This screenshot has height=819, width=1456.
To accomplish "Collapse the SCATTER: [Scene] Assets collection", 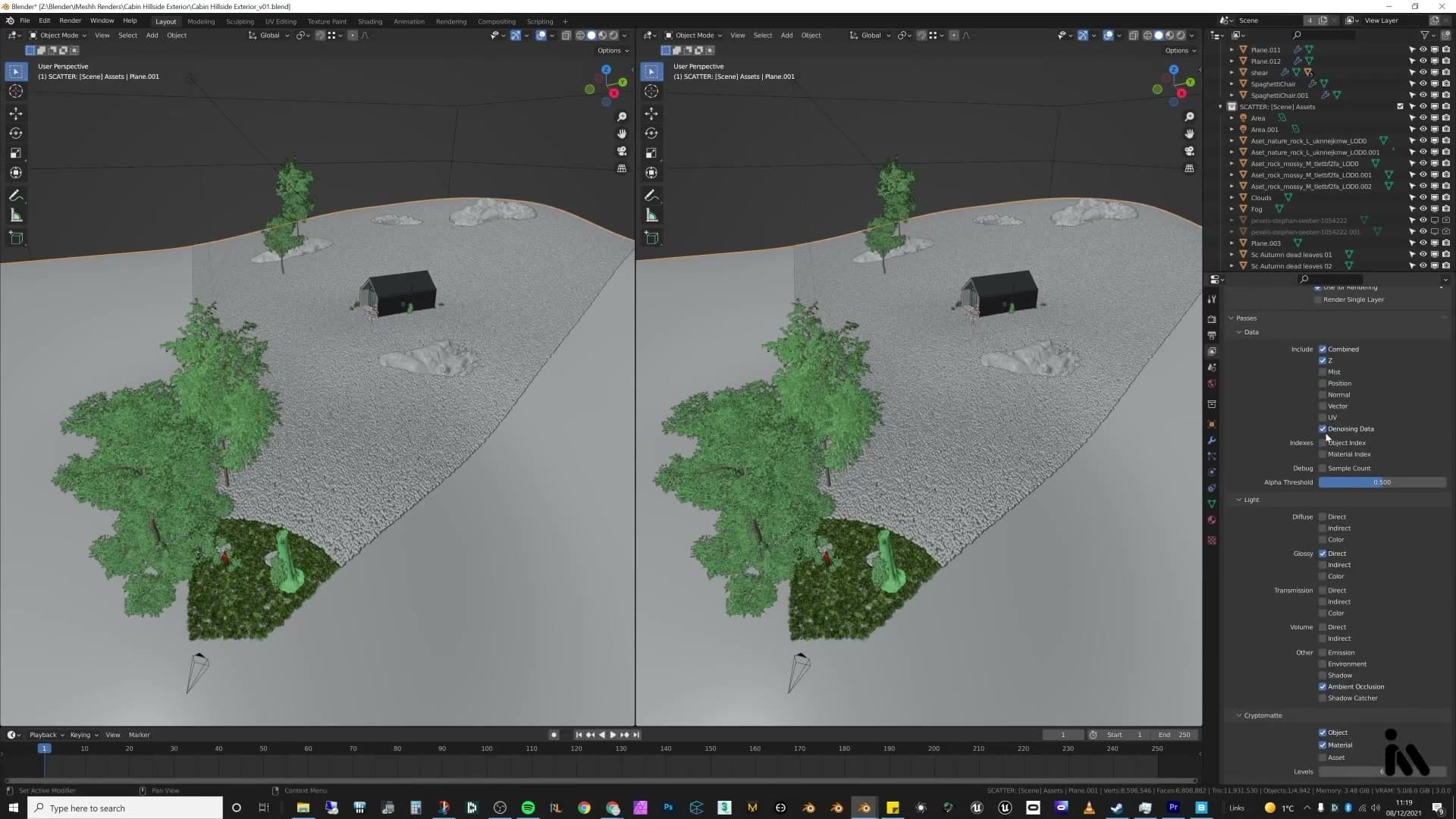I will point(1220,107).
